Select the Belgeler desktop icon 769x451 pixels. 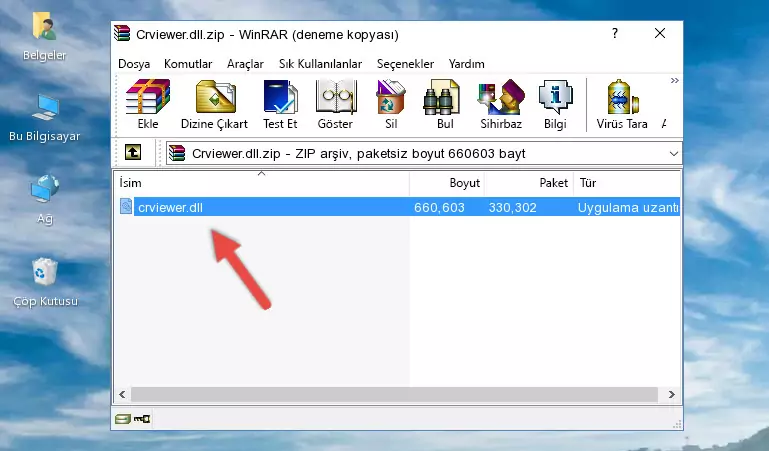(x=45, y=37)
